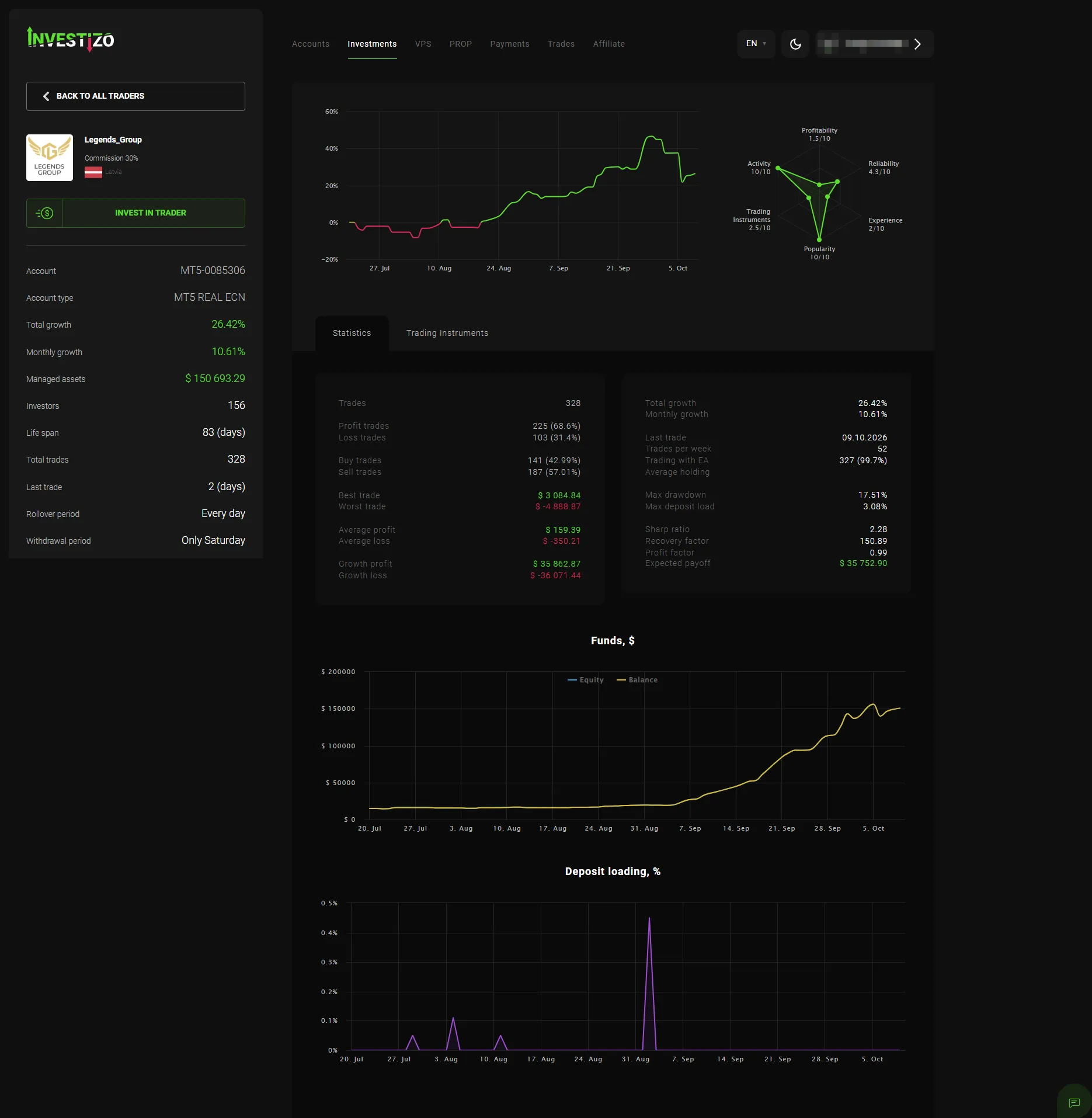
Task: Click withdrawal period Only Saturday
Action: click(213, 540)
